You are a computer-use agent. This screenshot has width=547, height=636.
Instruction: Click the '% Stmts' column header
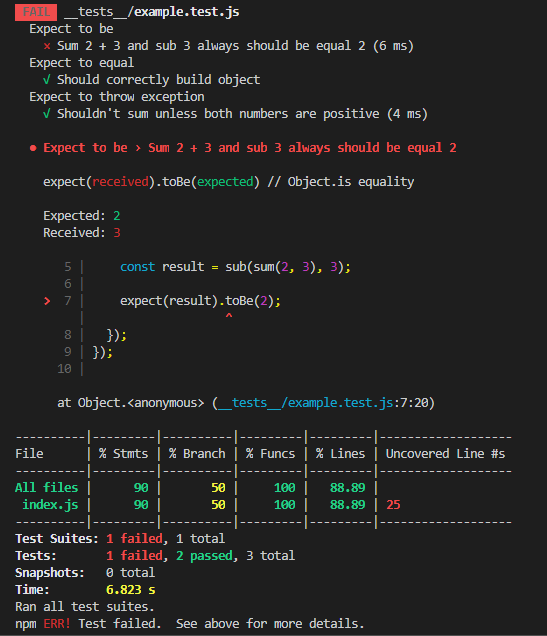124,453
